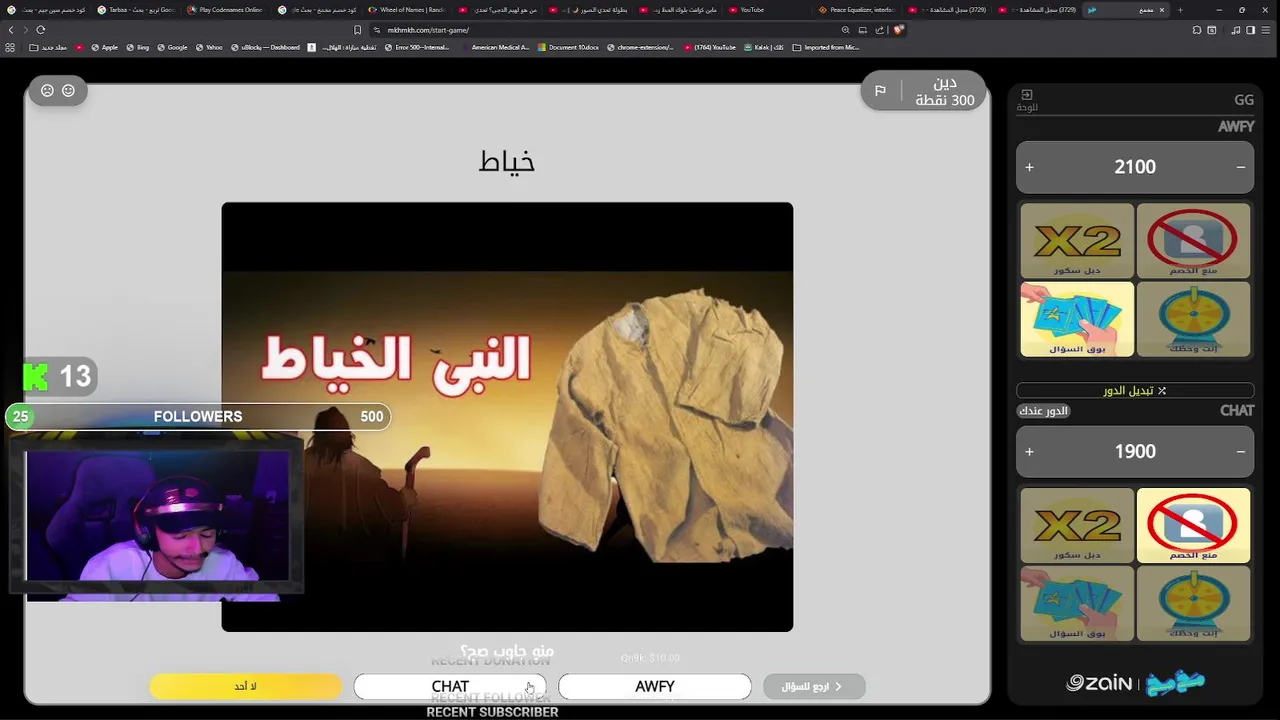
Task: Use AWFY's X2 double score card
Action: (x=1077, y=240)
